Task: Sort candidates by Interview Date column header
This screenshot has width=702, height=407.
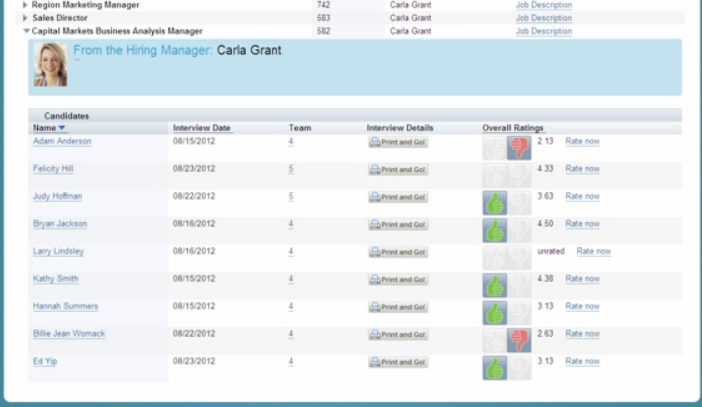Action: (201, 128)
